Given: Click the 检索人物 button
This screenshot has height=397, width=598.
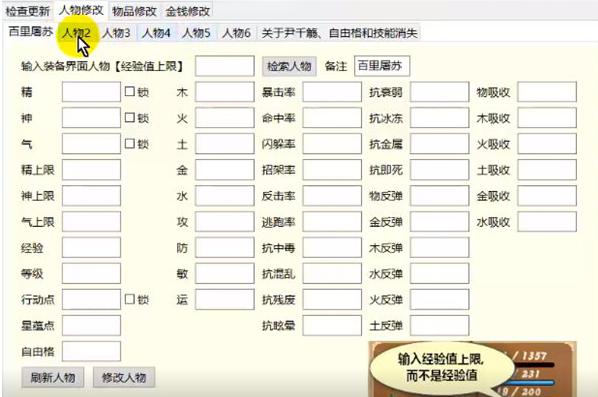Looking at the screenshot, I should 289,66.
